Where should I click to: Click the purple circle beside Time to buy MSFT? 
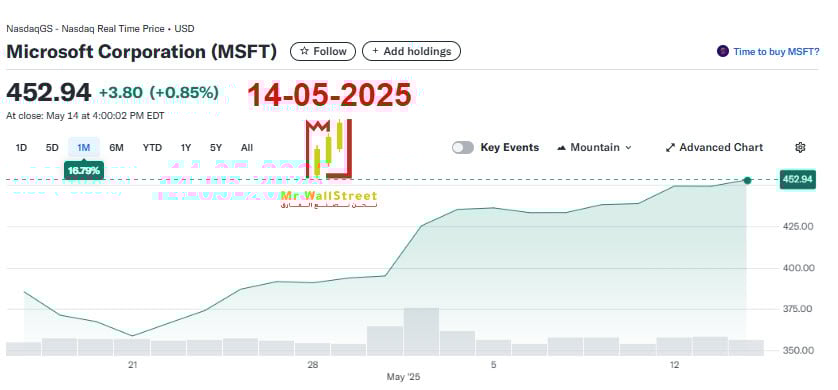click(x=723, y=51)
